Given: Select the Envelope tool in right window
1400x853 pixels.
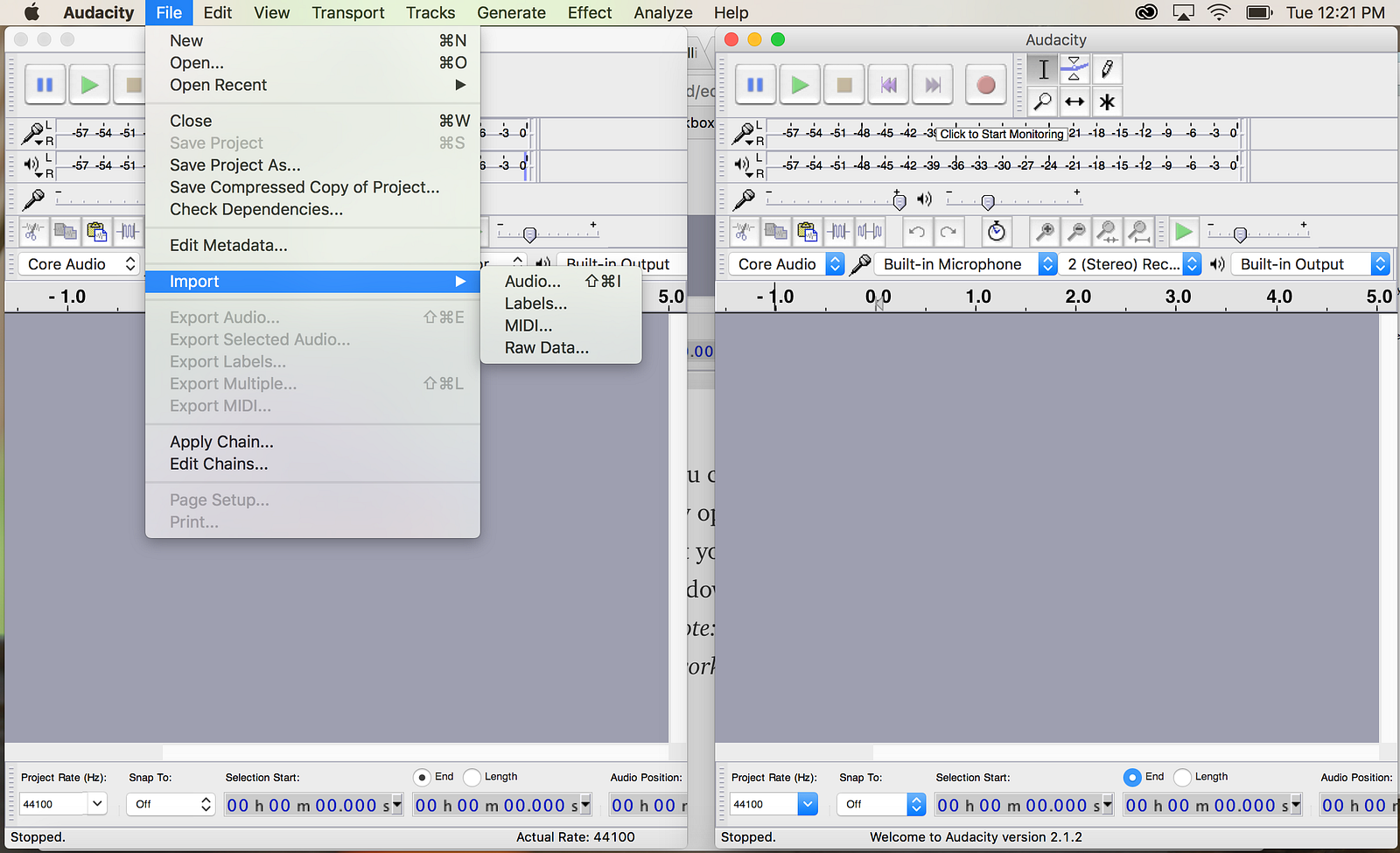Looking at the screenshot, I should click(x=1074, y=69).
